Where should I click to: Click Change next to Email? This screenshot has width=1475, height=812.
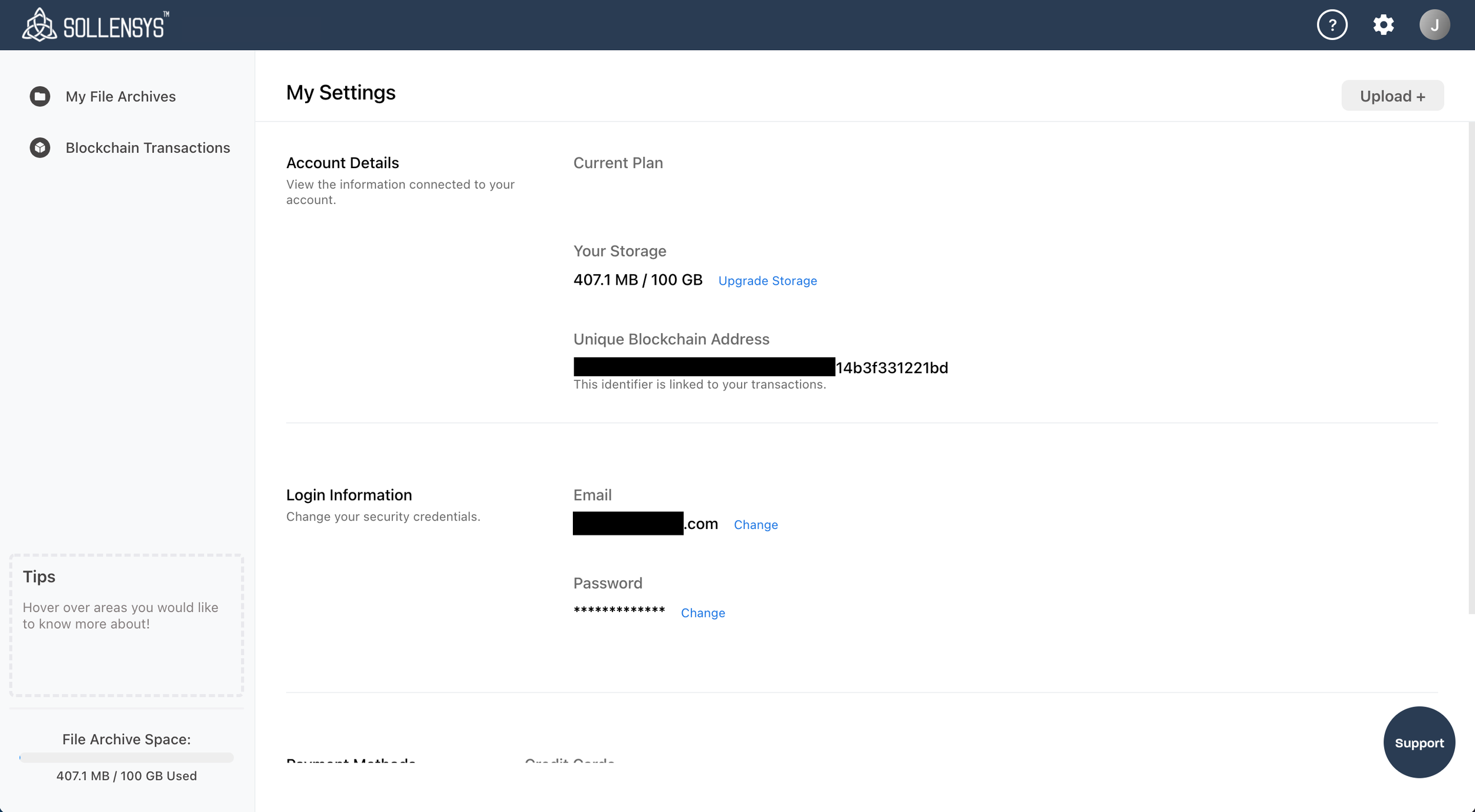[x=755, y=525]
